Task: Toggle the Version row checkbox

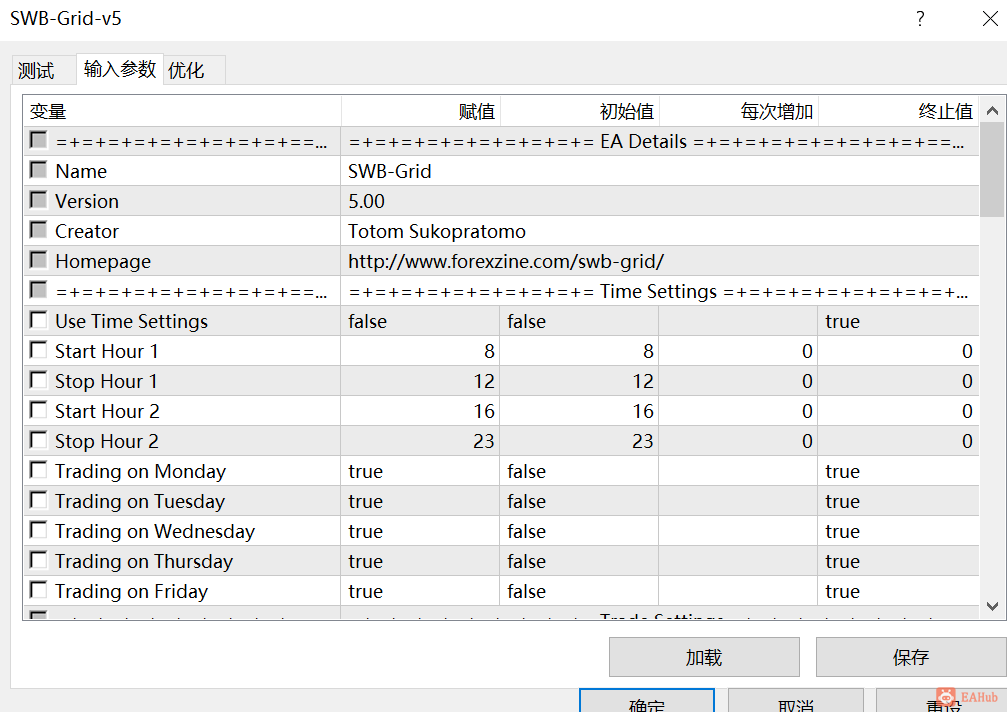Action: coord(39,200)
